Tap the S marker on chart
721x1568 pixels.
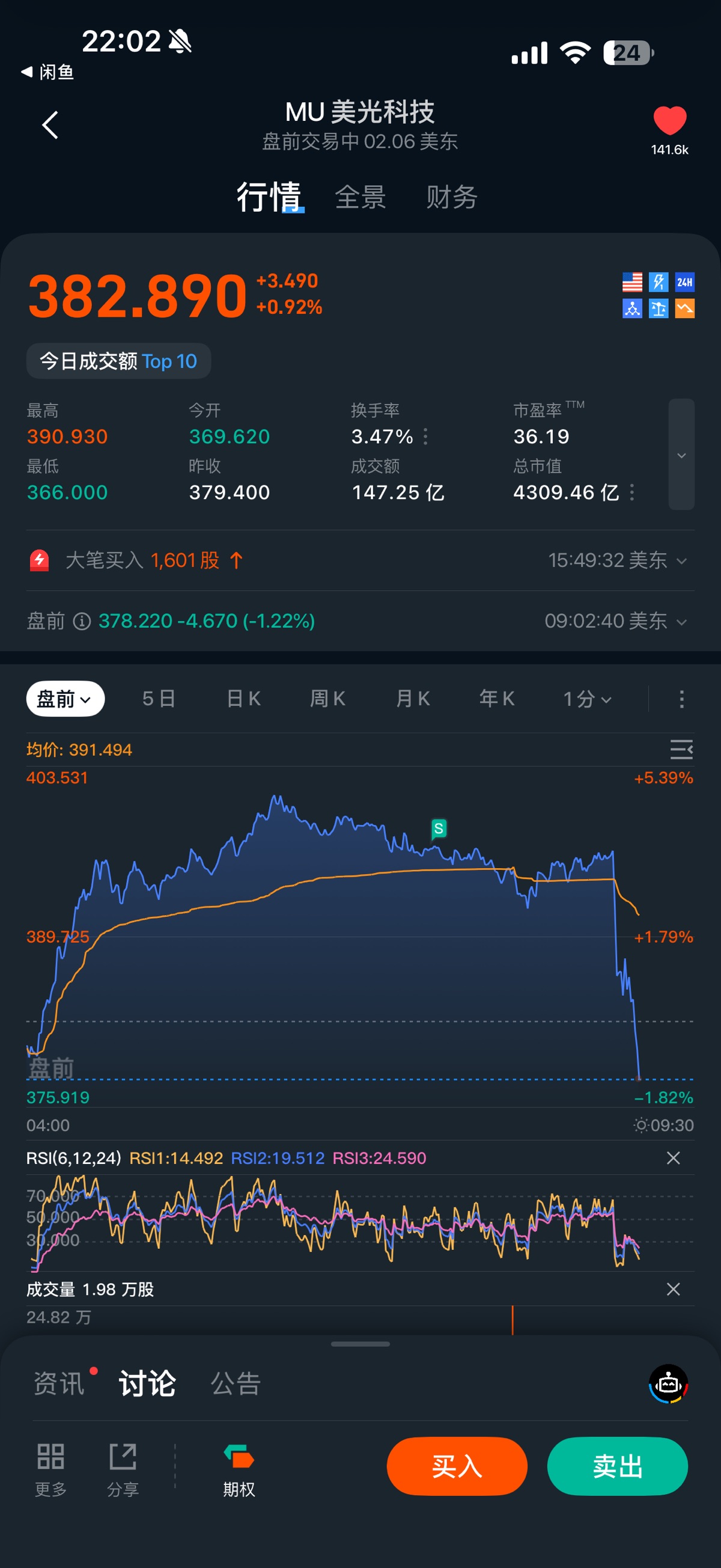(x=438, y=828)
